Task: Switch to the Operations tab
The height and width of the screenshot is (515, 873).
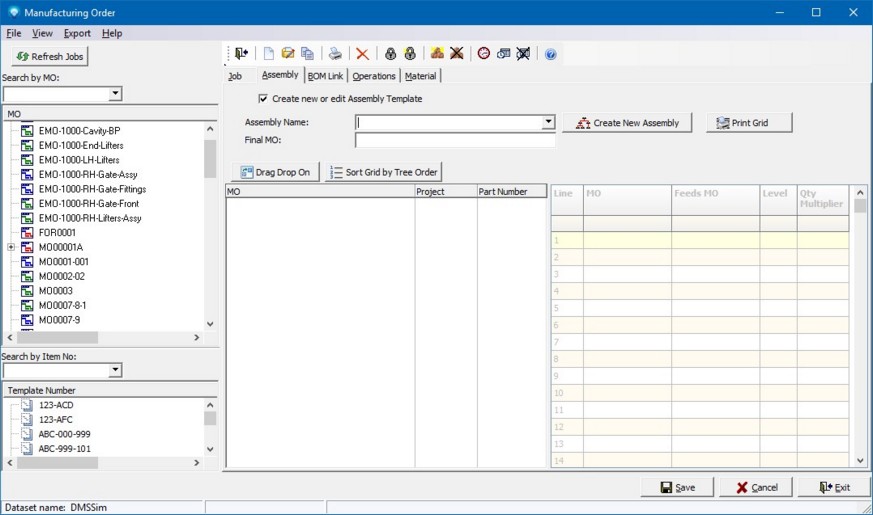Action: (x=374, y=76)
